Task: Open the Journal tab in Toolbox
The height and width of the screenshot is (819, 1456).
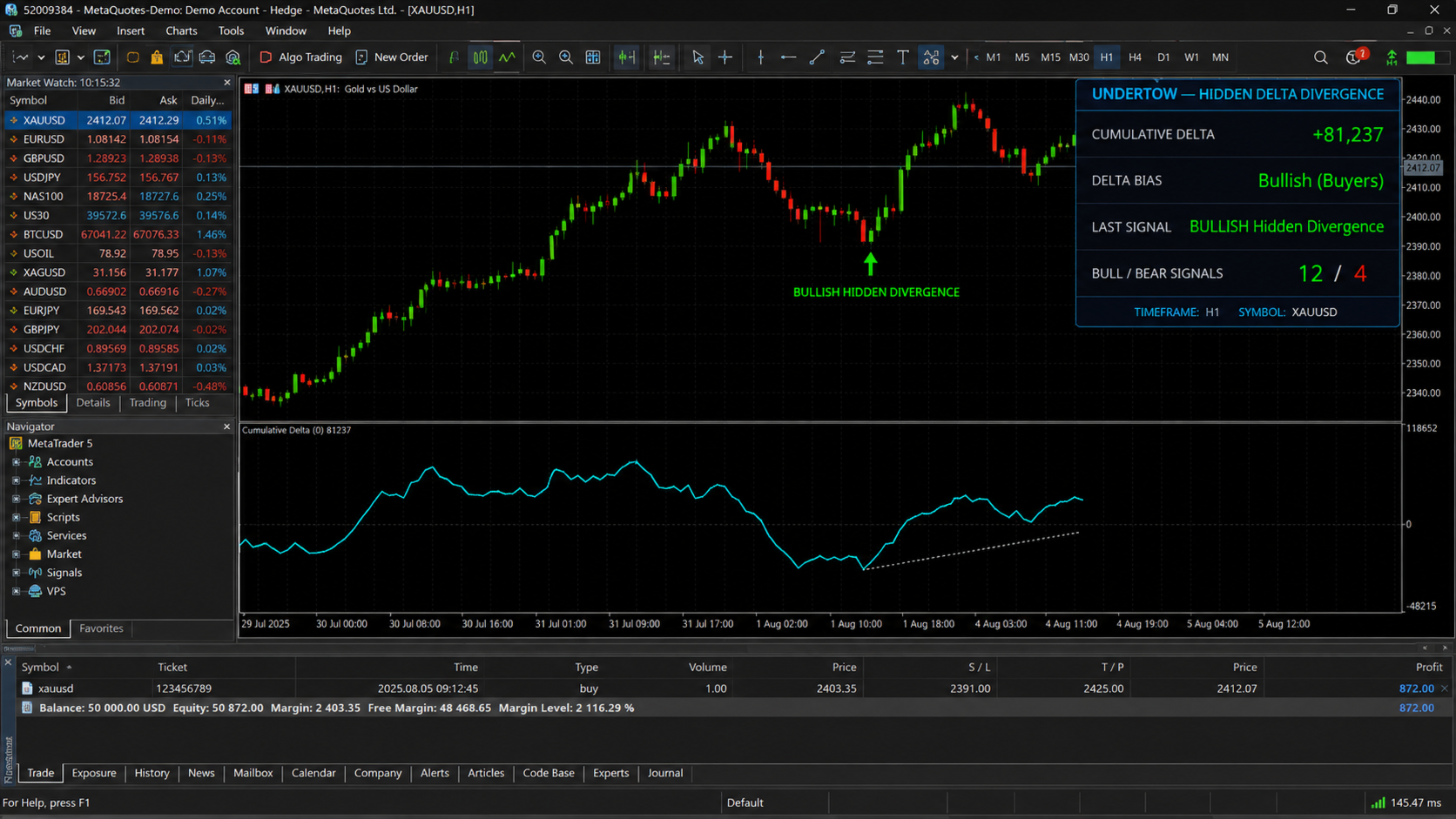Action: pyautogui.click(x=665, y=773)
